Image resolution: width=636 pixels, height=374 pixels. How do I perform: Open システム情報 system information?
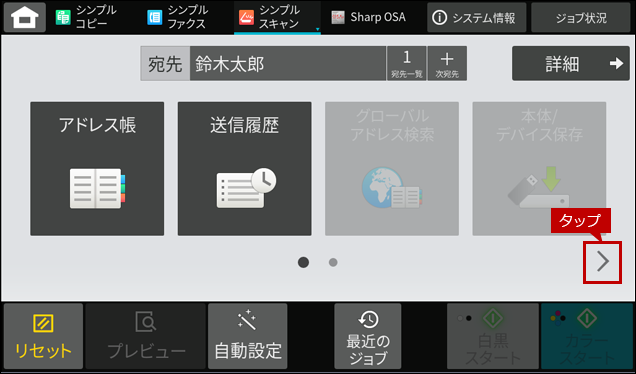477,17
